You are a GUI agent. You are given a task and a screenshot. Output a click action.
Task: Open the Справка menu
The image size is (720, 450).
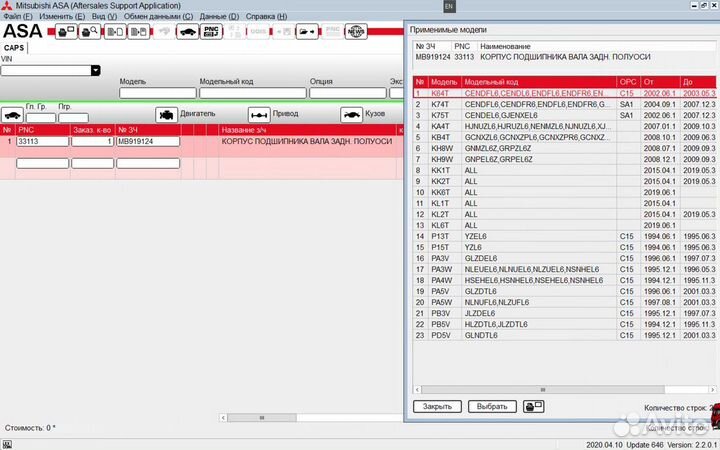pyautogui.click(x=266, y=16)
